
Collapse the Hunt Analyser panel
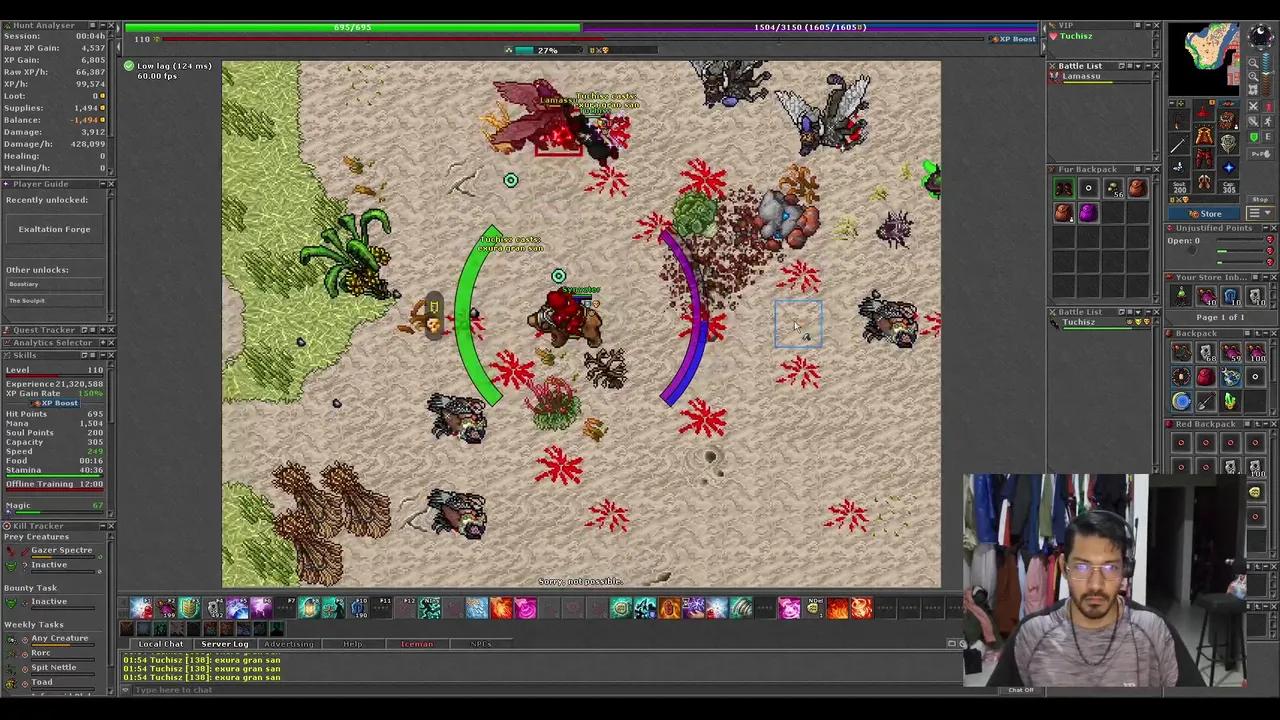click(x=103, y=25)
